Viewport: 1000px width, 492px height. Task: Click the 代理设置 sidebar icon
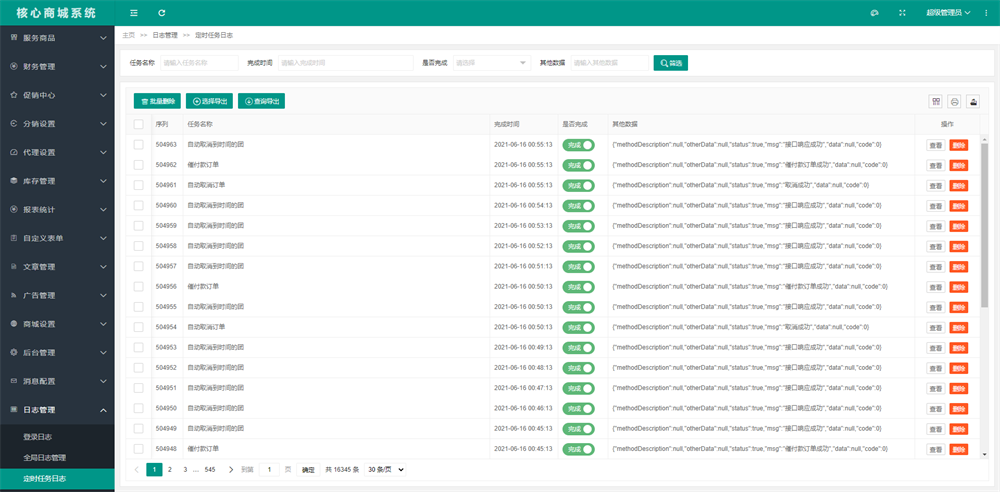[13, 153]
